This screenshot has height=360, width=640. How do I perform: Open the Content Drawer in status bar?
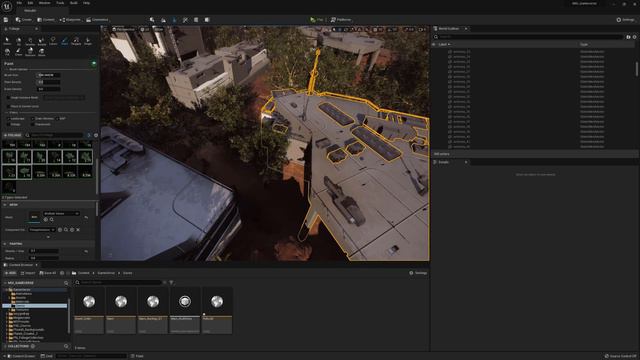(21, 356)
